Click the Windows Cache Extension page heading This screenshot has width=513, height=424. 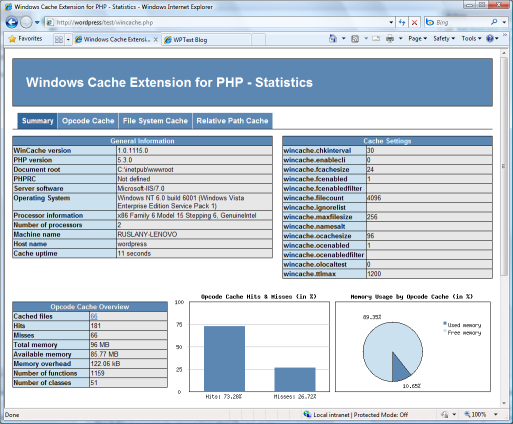169,82
